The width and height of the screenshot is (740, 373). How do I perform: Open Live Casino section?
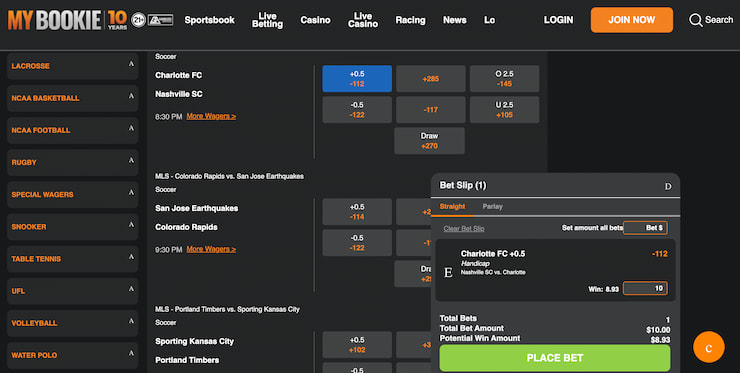tap(363, 20)
